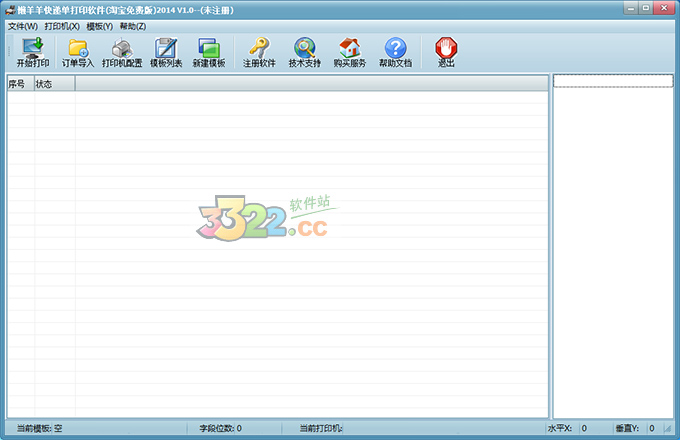Open 订单导入 (Order Import) from toolbar
This screenshot has width=680, height=440.
coord(77,52)
